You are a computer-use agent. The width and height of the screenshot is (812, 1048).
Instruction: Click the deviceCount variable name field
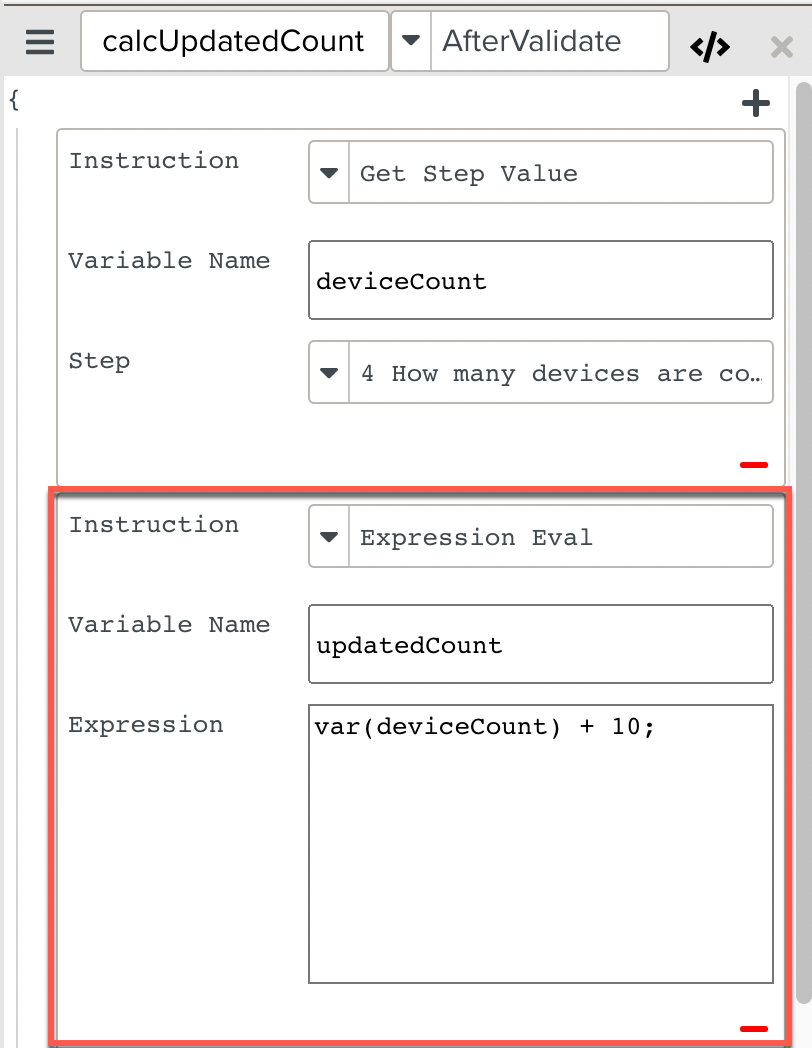(540, 280)
